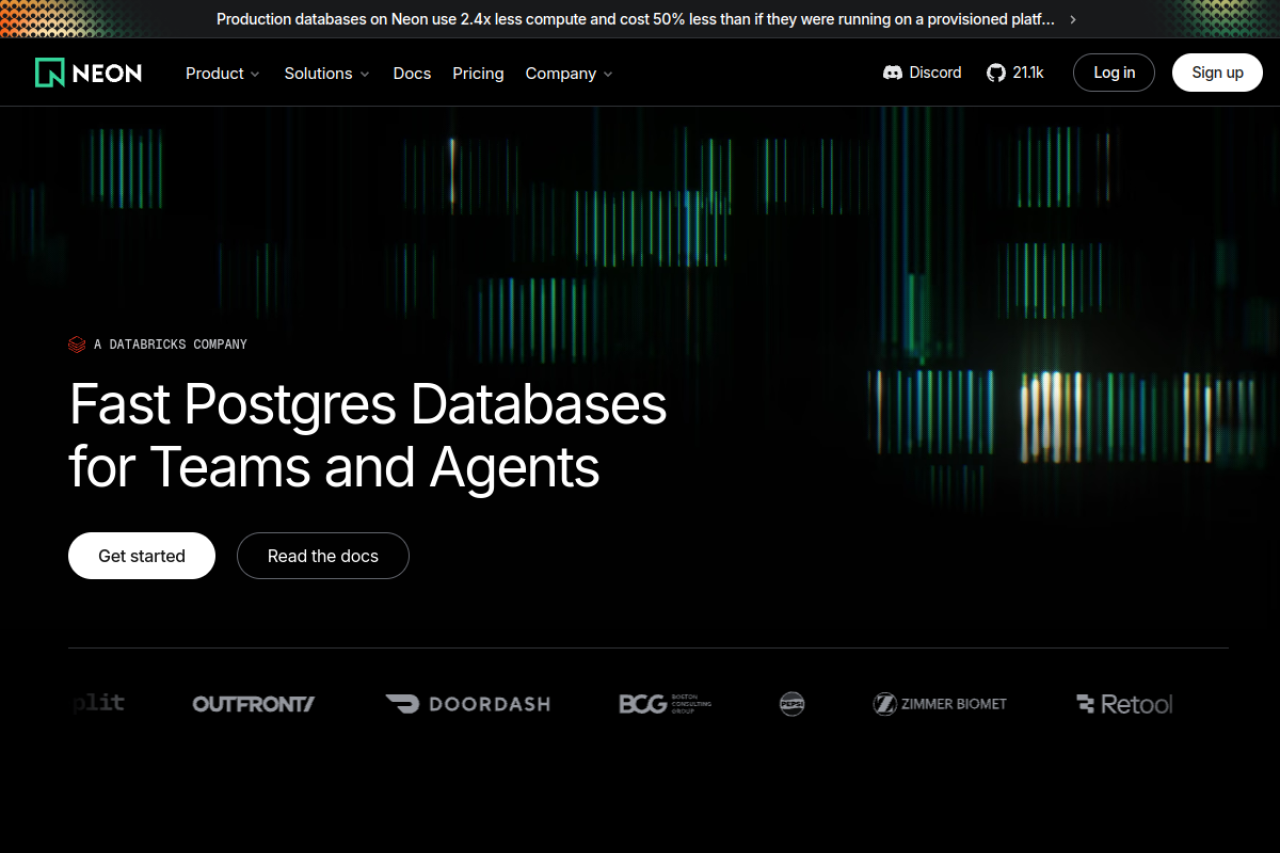Click the Retool logo
Viewport: 1280px width, 853px height.
click(1124, 704)
